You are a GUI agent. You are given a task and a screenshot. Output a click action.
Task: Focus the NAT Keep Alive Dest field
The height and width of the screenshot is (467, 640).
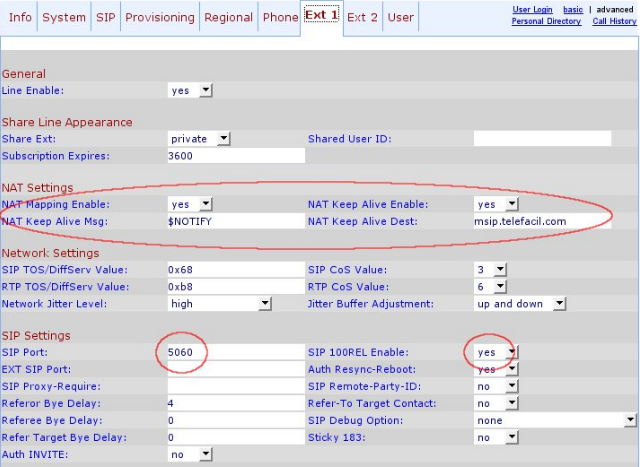point(541,220)
